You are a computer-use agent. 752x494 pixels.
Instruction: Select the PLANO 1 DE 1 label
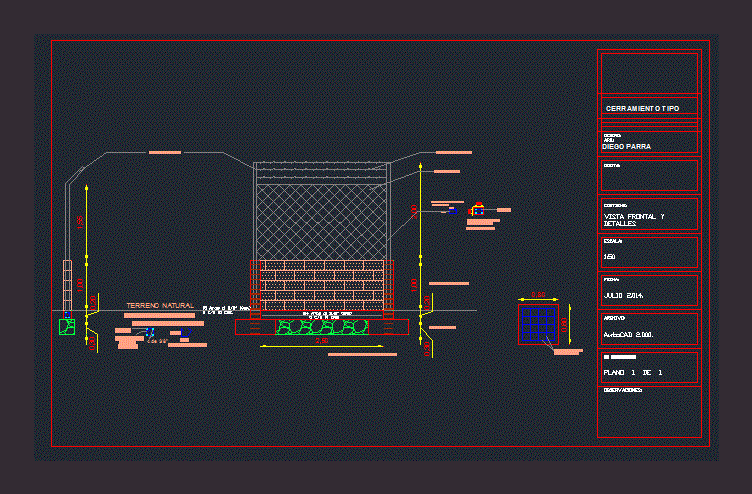point(633,372)
